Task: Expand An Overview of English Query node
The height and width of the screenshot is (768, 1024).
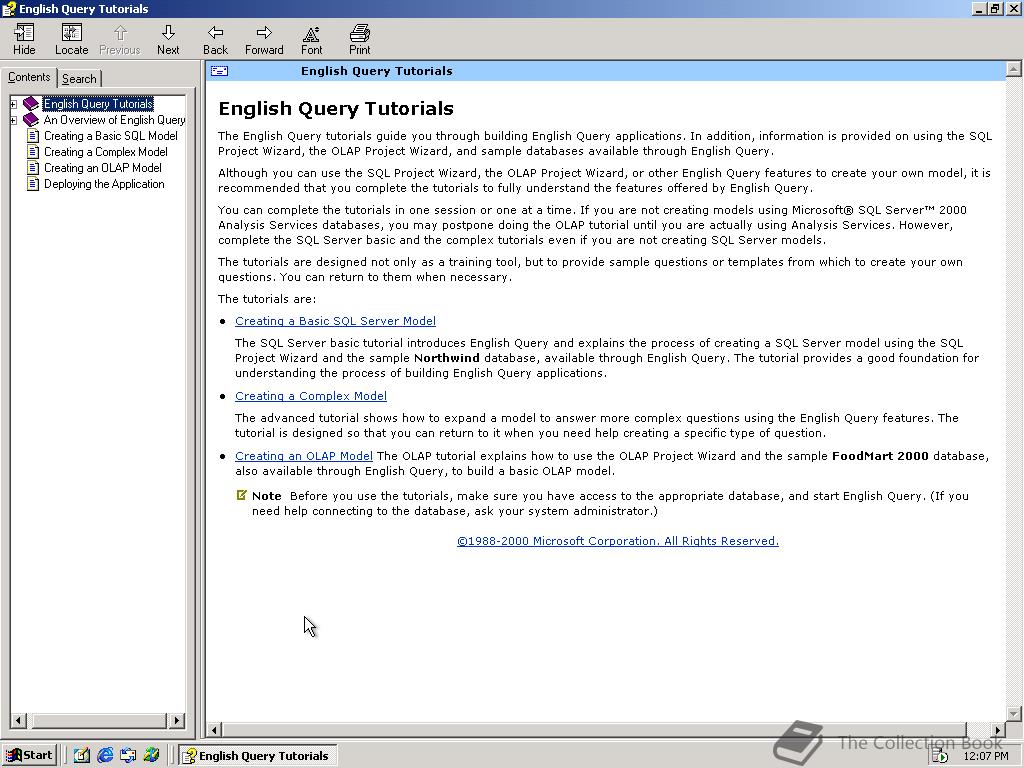Action: click(x=13, y=120)
